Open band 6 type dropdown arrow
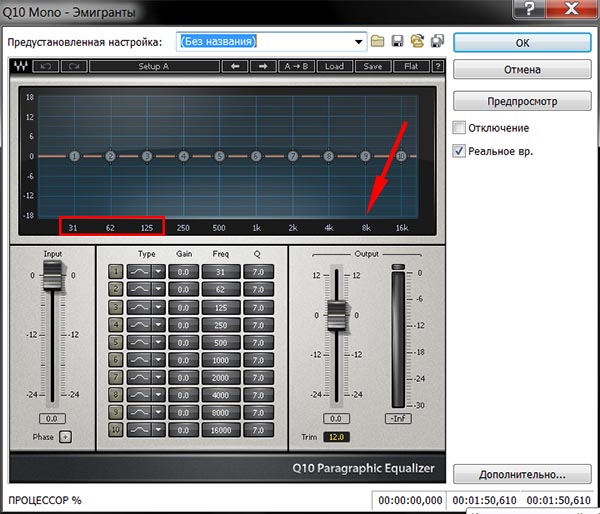This screenshot has width=600, height=514. (158, 360)
